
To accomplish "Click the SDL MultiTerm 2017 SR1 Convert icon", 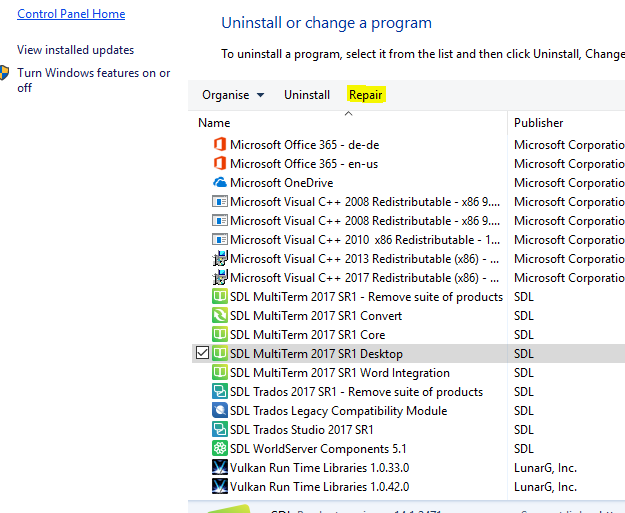I will [220, 316].
